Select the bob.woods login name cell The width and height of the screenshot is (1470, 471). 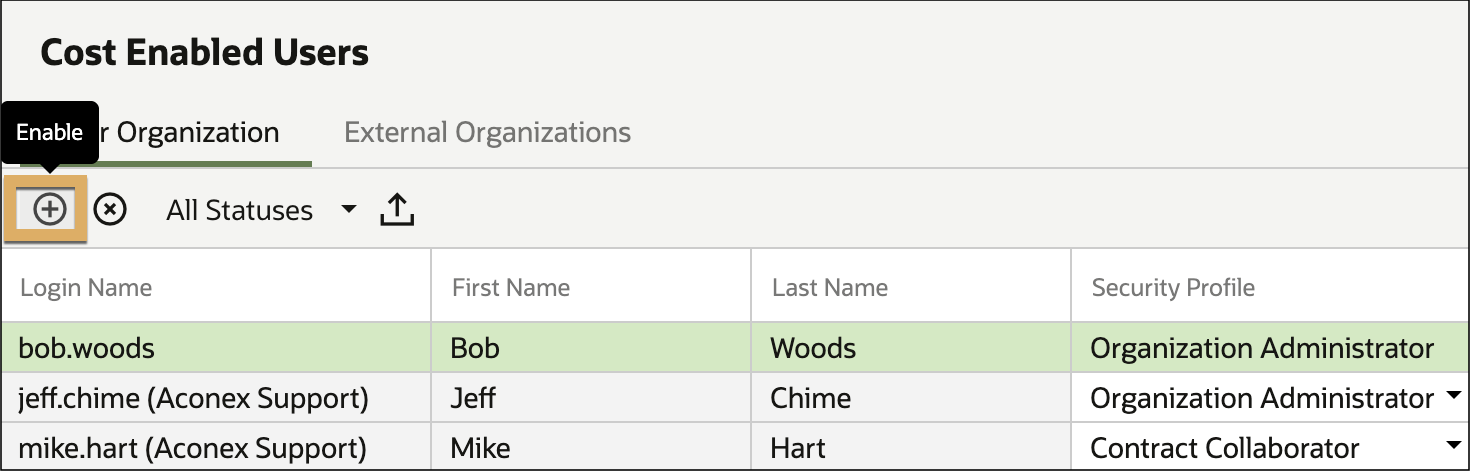point(216,348)
